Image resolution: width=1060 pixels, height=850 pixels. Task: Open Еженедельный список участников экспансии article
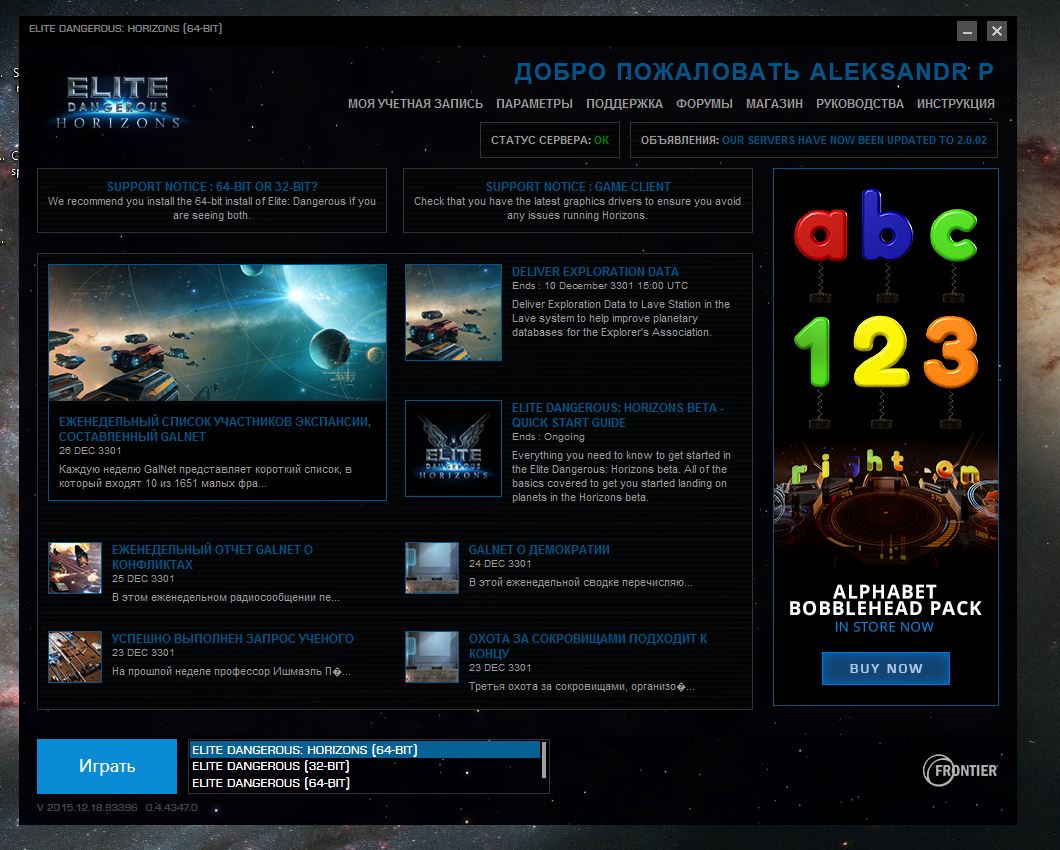click(x=214, y=429)
